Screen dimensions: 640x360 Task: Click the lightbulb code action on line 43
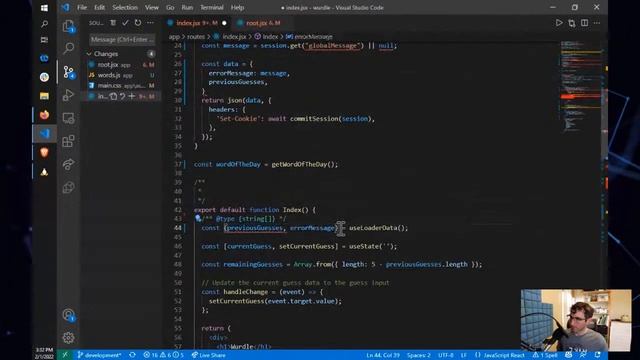pyautogui.click(x=198, y=218)
